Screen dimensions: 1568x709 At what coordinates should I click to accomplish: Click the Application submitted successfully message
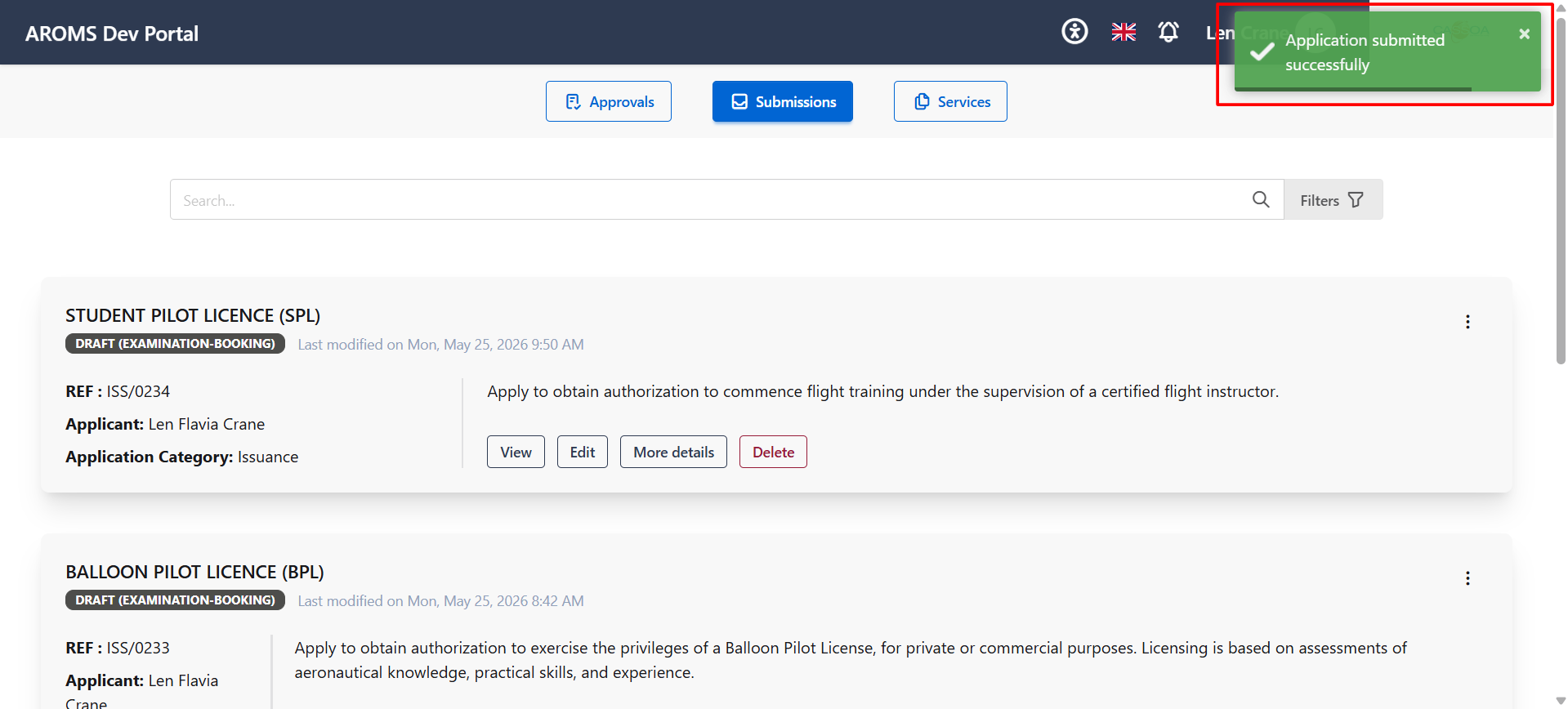(x=1365, y=52)
